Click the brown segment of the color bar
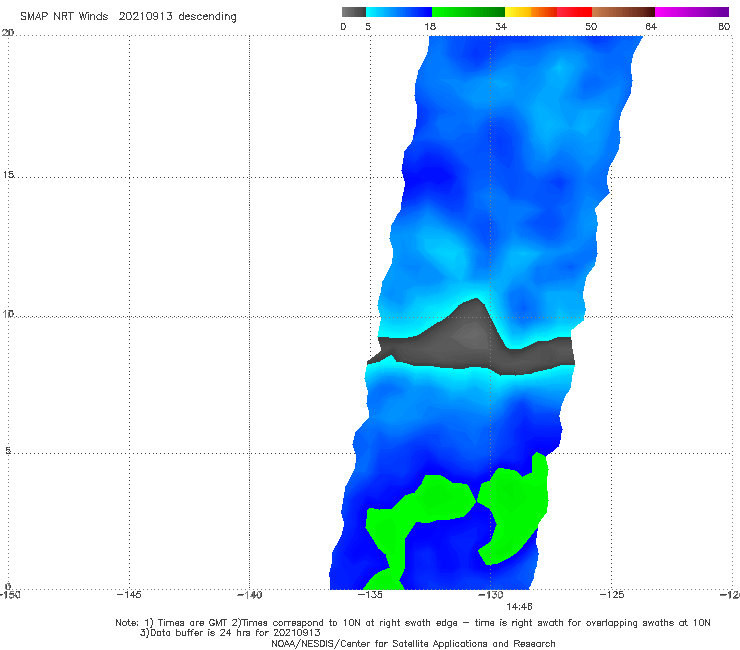 click(623, 12)
